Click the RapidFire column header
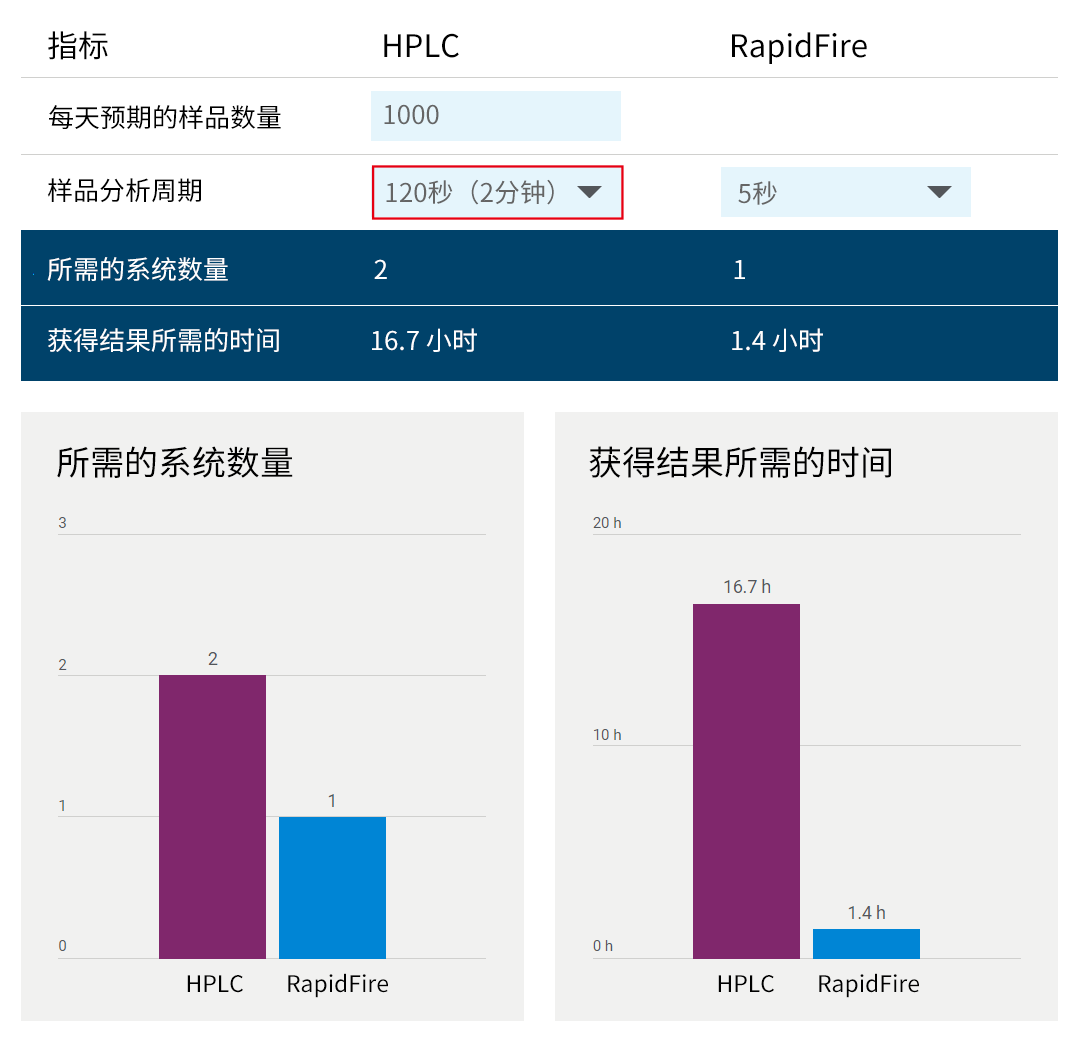1080x1050 pixels. pyautogui.click(x=798, y=46)
